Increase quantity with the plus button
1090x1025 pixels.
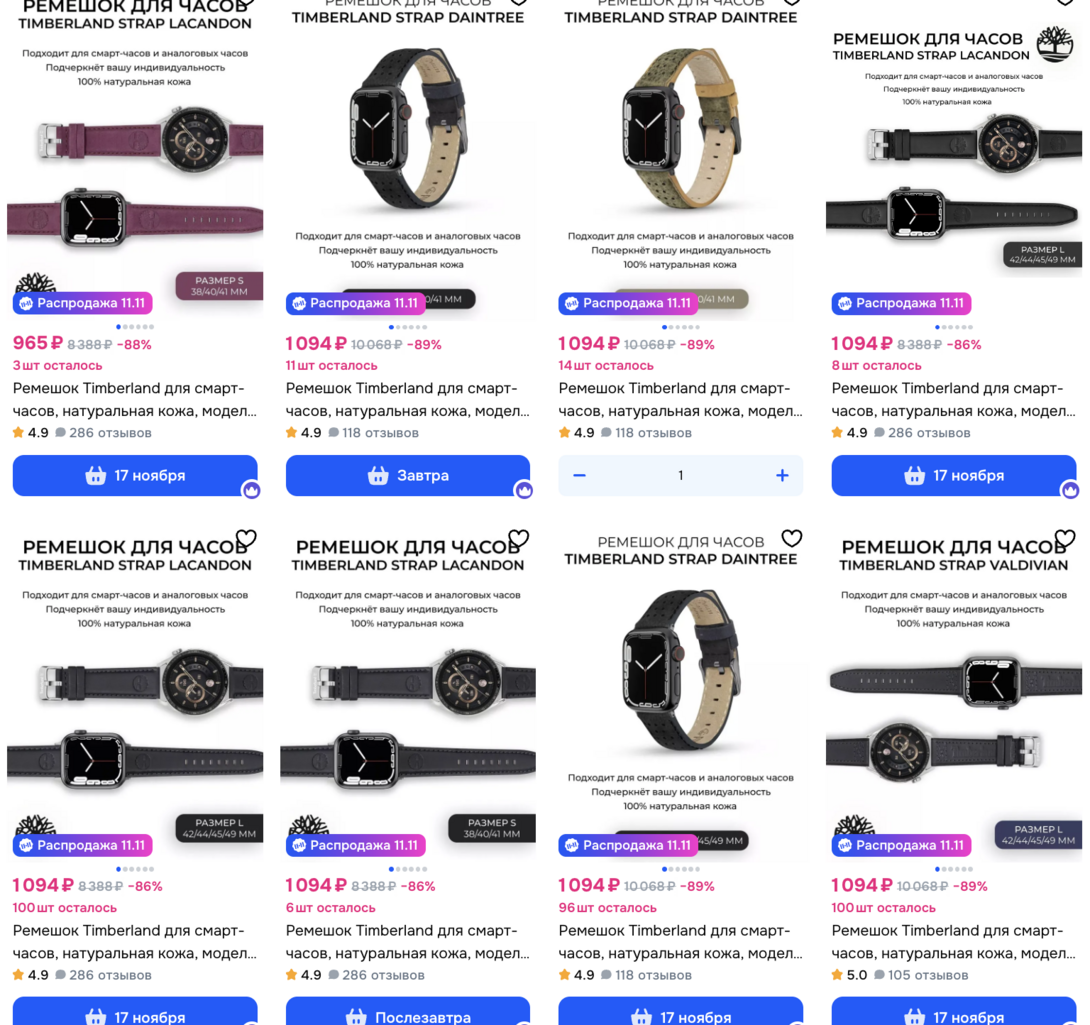pyautogui.click(x=782, y=476)
